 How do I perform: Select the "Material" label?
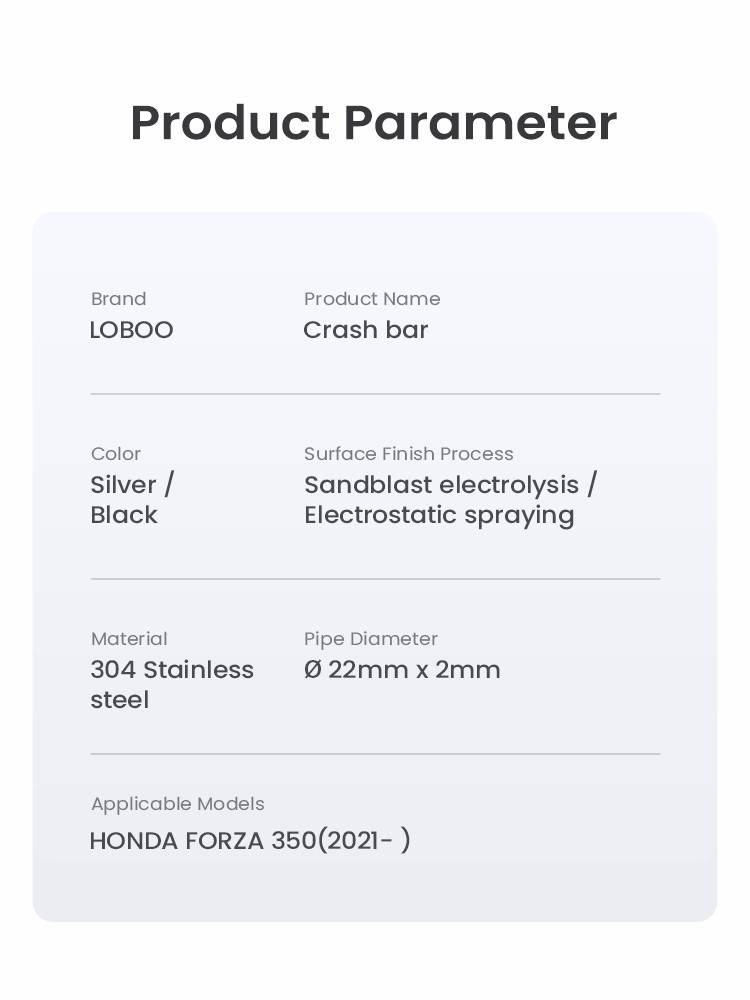[x=128, y=639]
